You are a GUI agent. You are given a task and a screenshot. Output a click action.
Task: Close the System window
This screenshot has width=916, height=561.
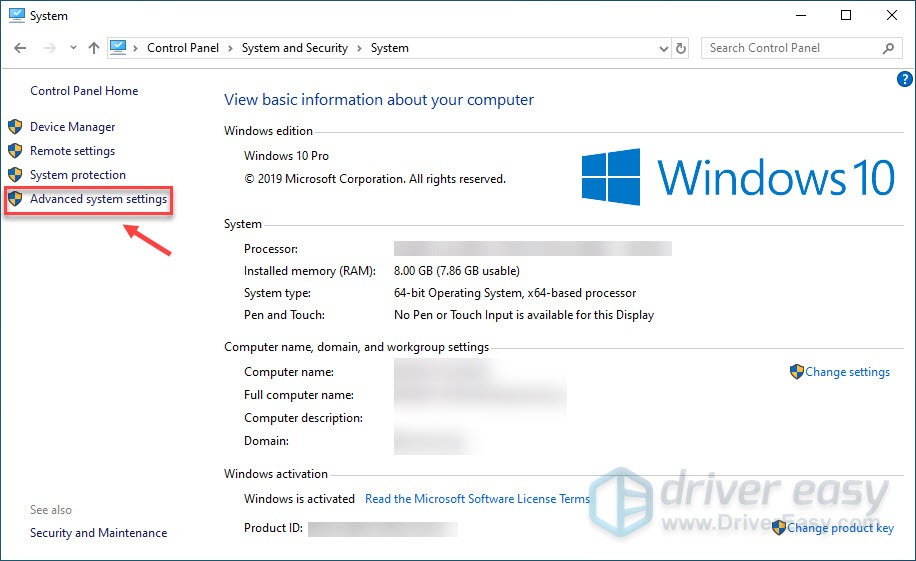[891, 15]
